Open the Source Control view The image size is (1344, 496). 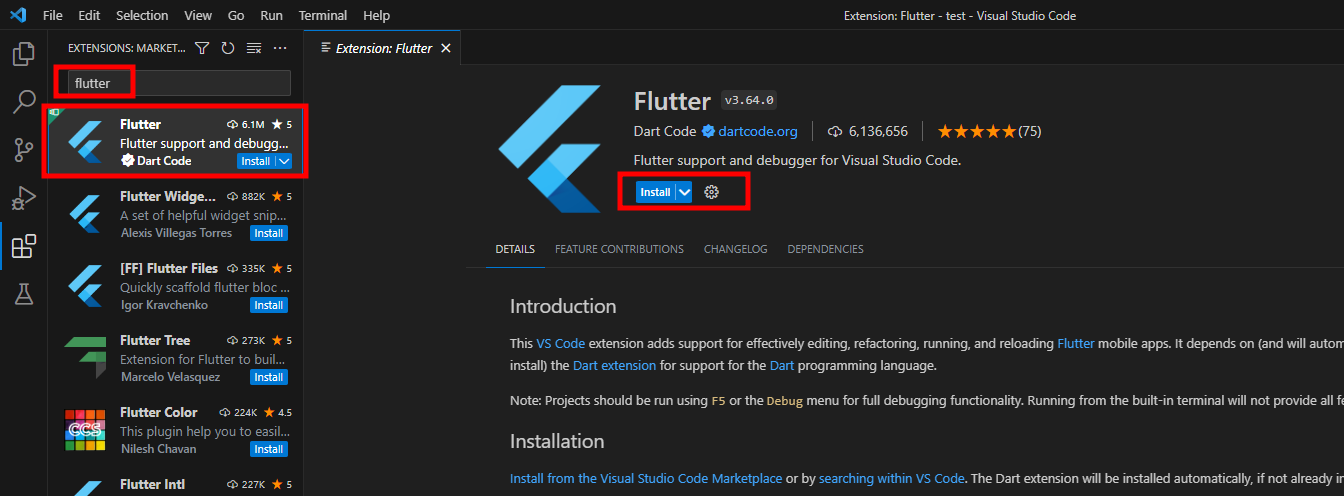coord(23,149)
